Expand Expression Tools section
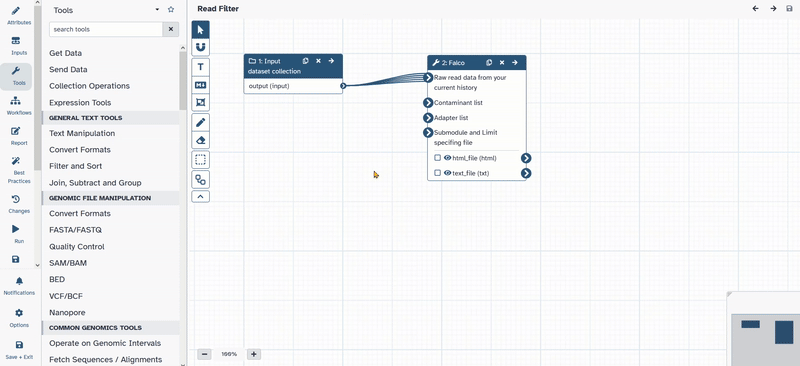This screenshot has height=366, width=800. coord(80,103)
